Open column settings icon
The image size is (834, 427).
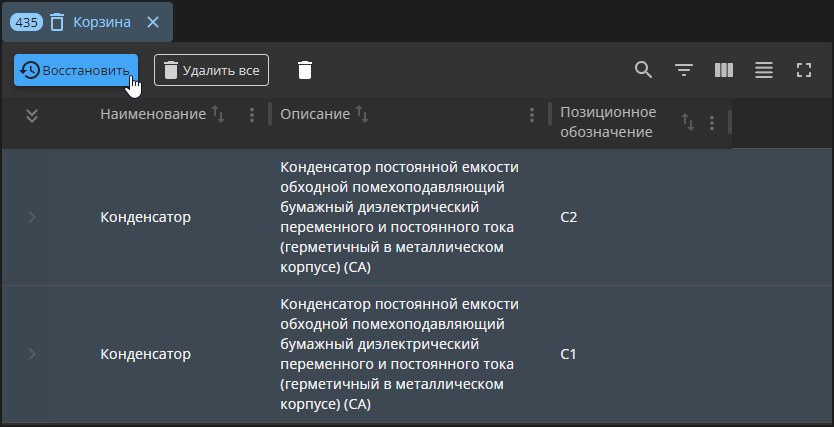pyautogui.click(x=724, y=70)
